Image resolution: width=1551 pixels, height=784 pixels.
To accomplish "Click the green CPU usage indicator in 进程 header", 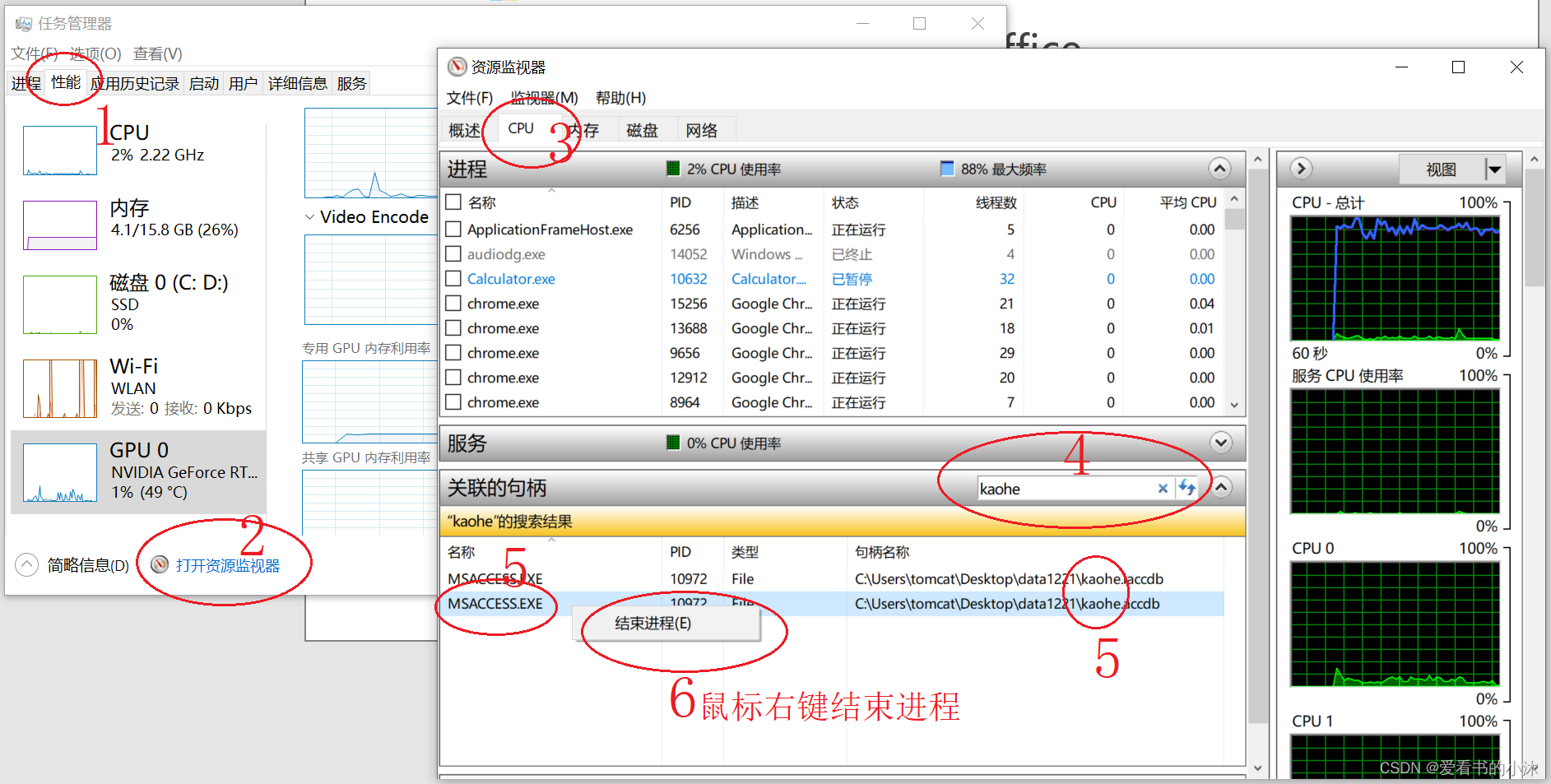I will tap(673, 169).
